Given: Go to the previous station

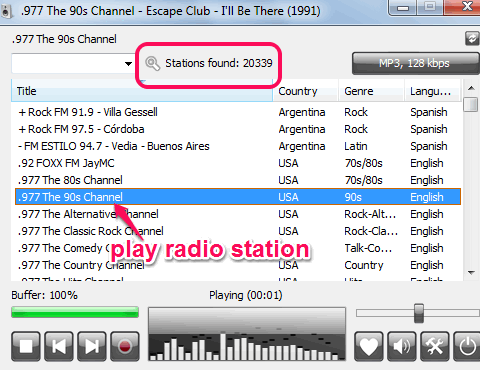Looking at the screenshot, I should tap(59, 346).
